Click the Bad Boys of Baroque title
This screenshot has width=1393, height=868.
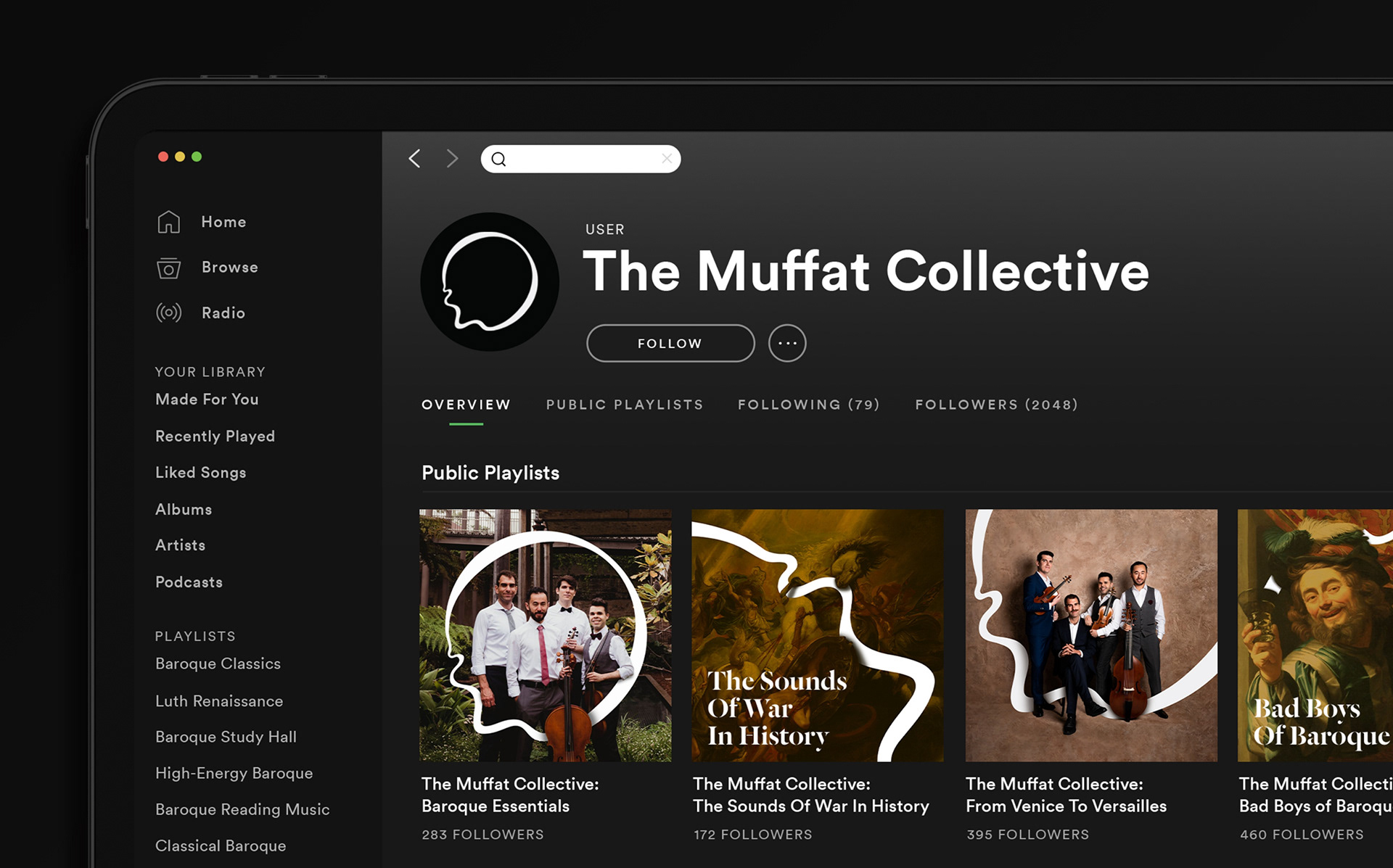pyautogui.click(x=1315, y=795)
